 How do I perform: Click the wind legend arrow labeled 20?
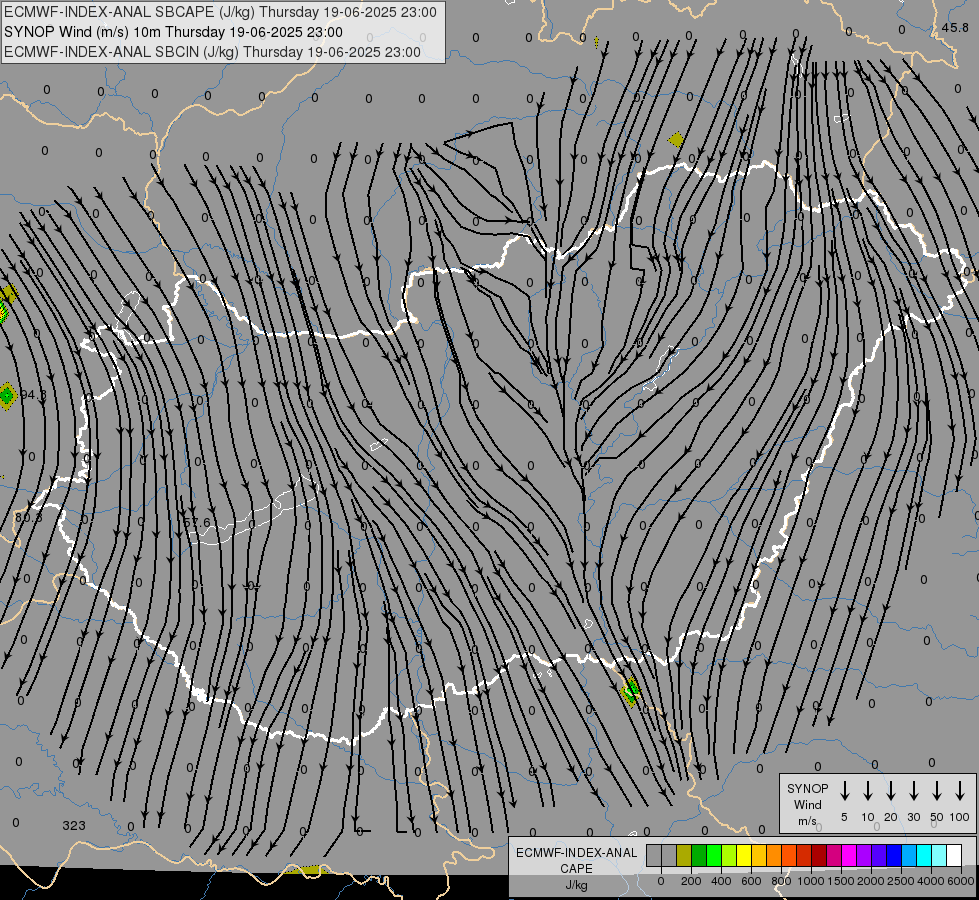tap(890, 791)
